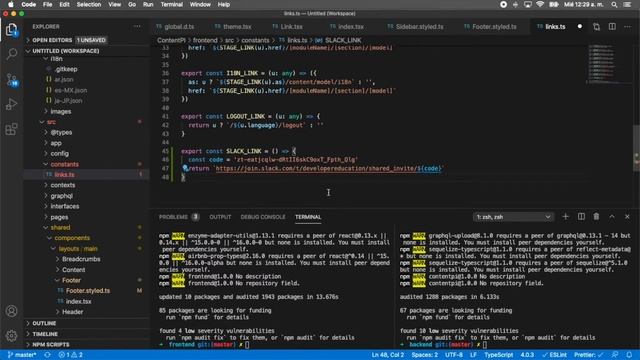This screenshot has width=640, height=360.
Task: Expand the Timeline section
Action: [x=87, y=334]
